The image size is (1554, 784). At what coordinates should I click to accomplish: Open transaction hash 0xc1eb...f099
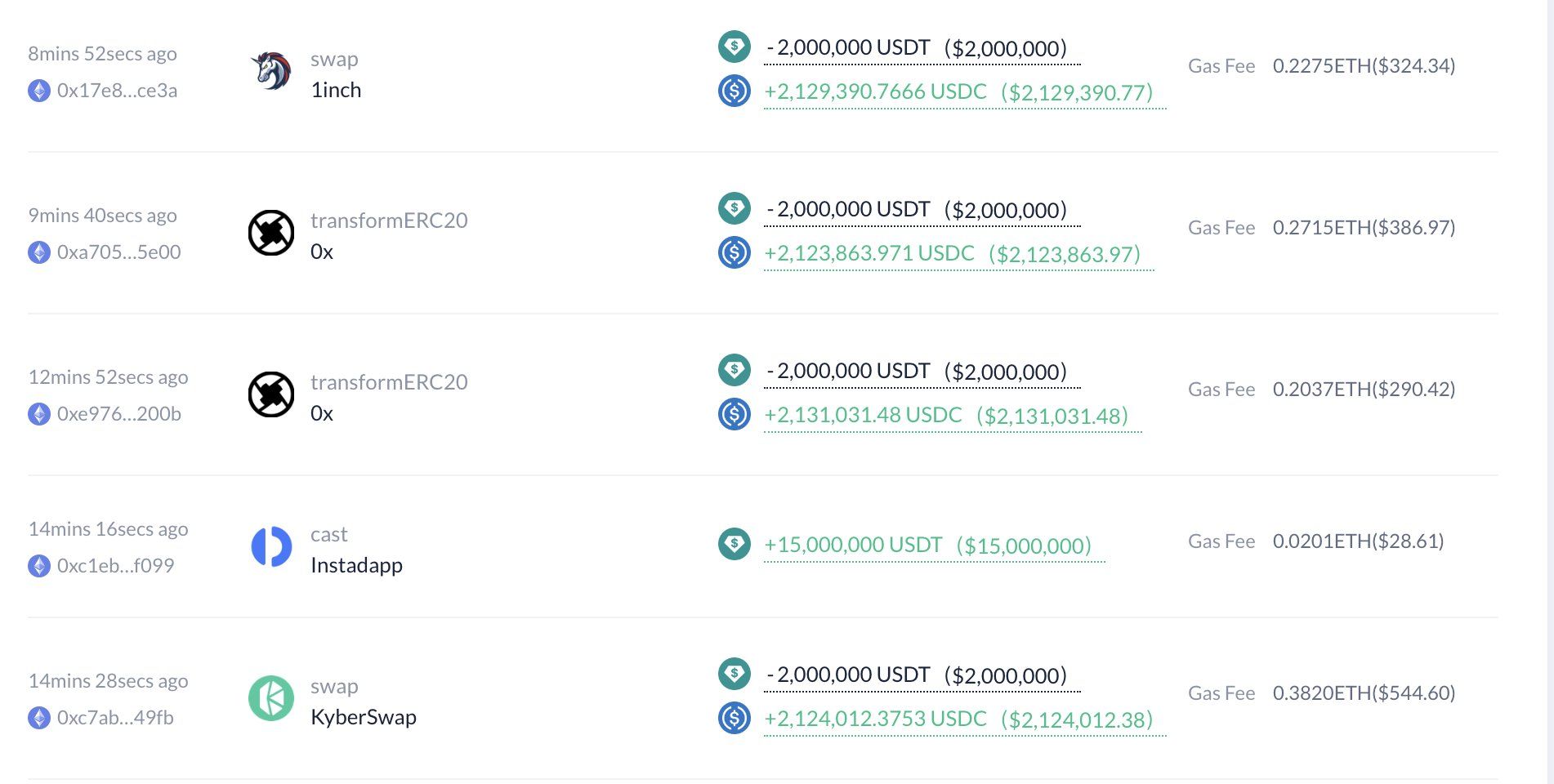coord(115,566)
